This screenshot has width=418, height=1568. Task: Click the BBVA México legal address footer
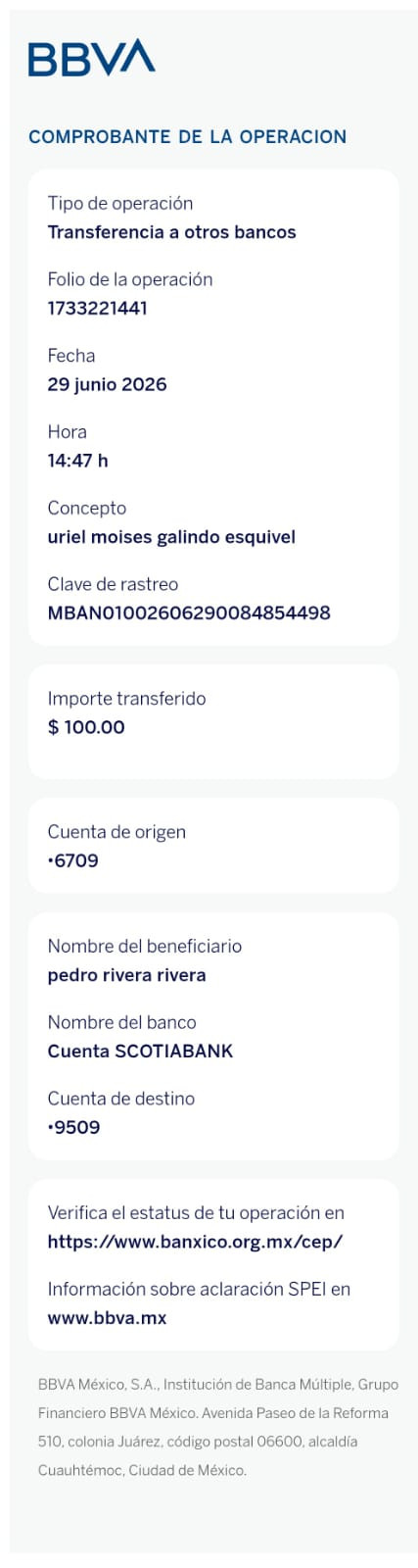[218, 1427]
